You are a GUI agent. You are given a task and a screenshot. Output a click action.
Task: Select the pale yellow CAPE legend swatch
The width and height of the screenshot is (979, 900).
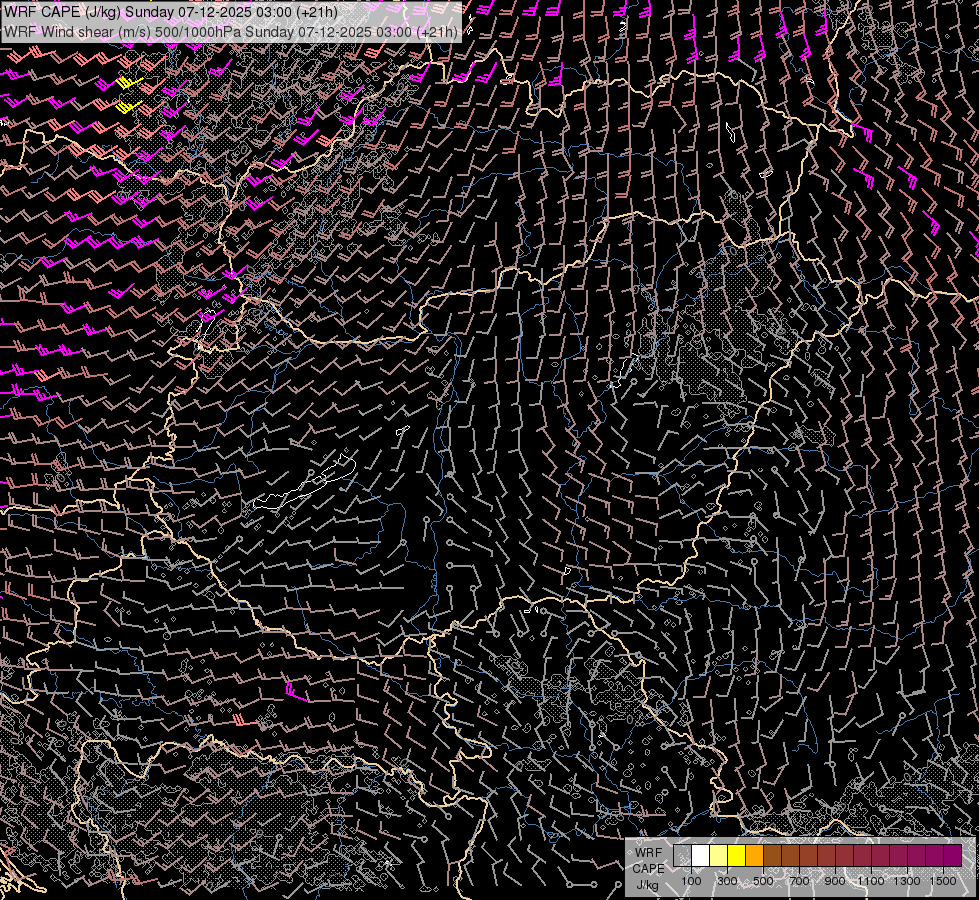pyautogui.click(x=719, y=855)
